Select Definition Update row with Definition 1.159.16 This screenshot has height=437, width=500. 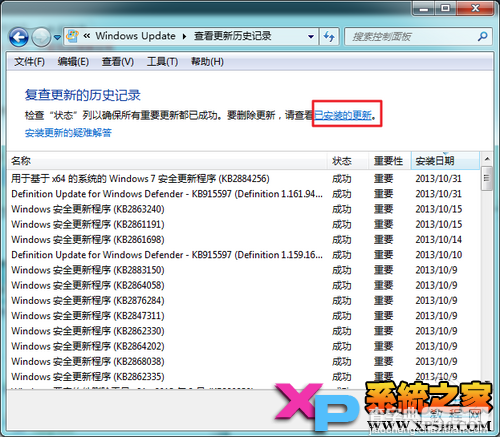click(243, 255)
